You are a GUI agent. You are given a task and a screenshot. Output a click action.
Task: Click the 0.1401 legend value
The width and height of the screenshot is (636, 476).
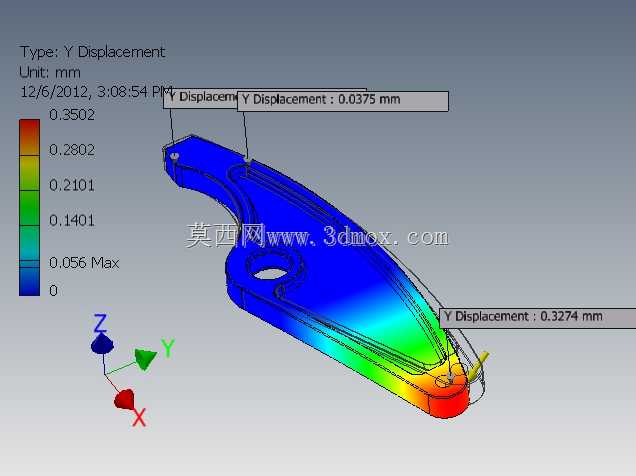click(72, 221)
